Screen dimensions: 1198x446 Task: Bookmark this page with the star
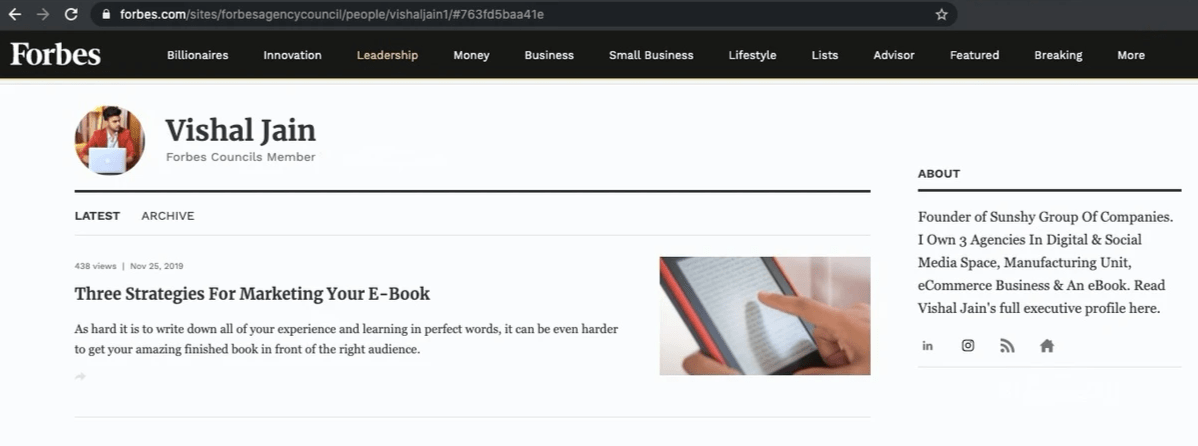click(941, 14)
